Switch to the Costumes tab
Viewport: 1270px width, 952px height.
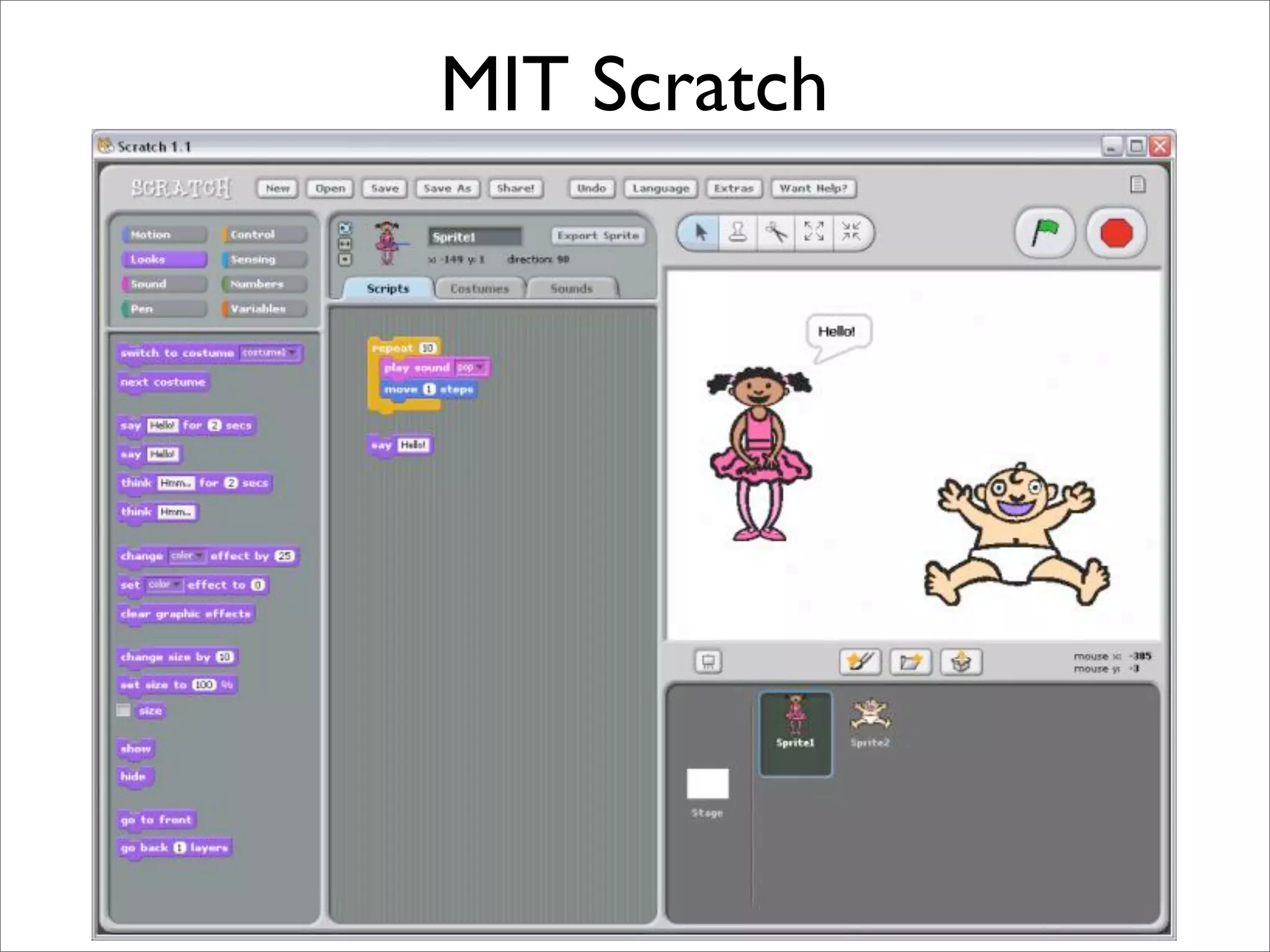(479, 288)
